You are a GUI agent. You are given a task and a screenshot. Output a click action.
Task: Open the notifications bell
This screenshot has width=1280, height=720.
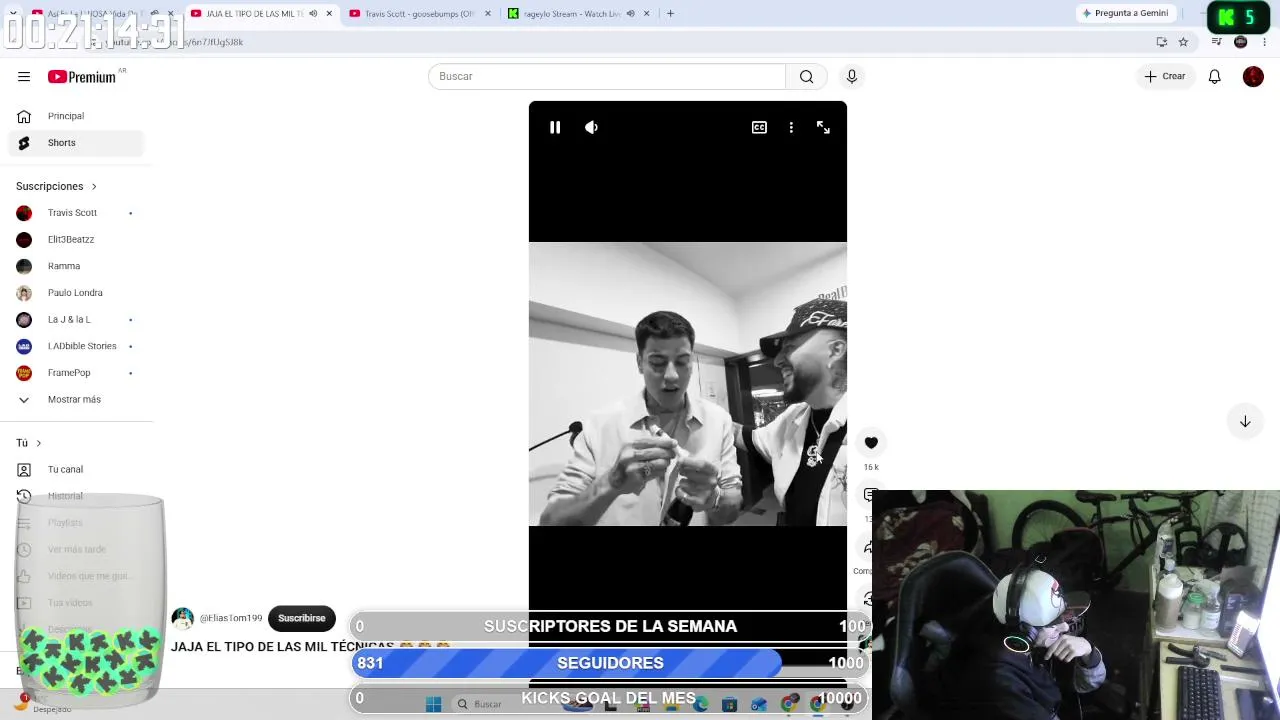coord(1215,76)
